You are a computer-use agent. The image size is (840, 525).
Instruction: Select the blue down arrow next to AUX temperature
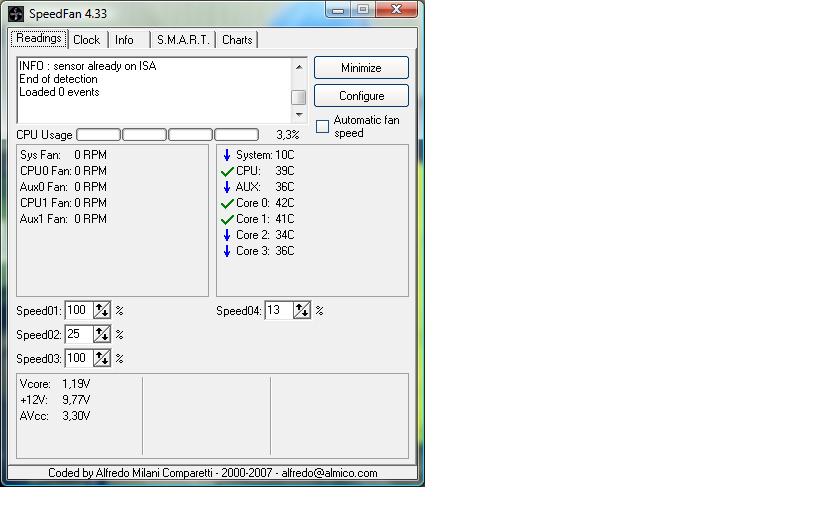[x=227, y=187]
